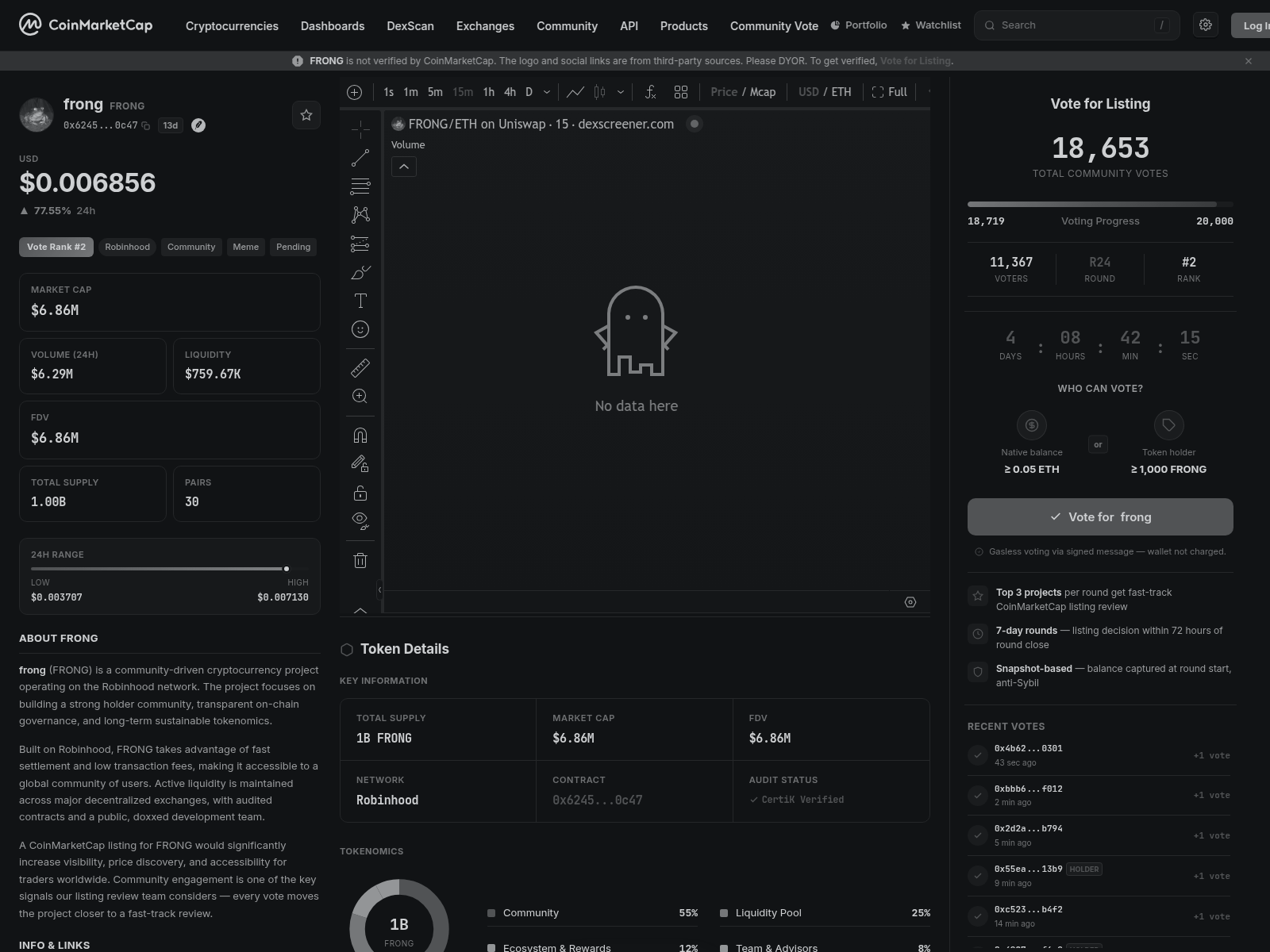Open the API menu
The width and height of the screenshot is (1270, 952).
click(629, 26)
